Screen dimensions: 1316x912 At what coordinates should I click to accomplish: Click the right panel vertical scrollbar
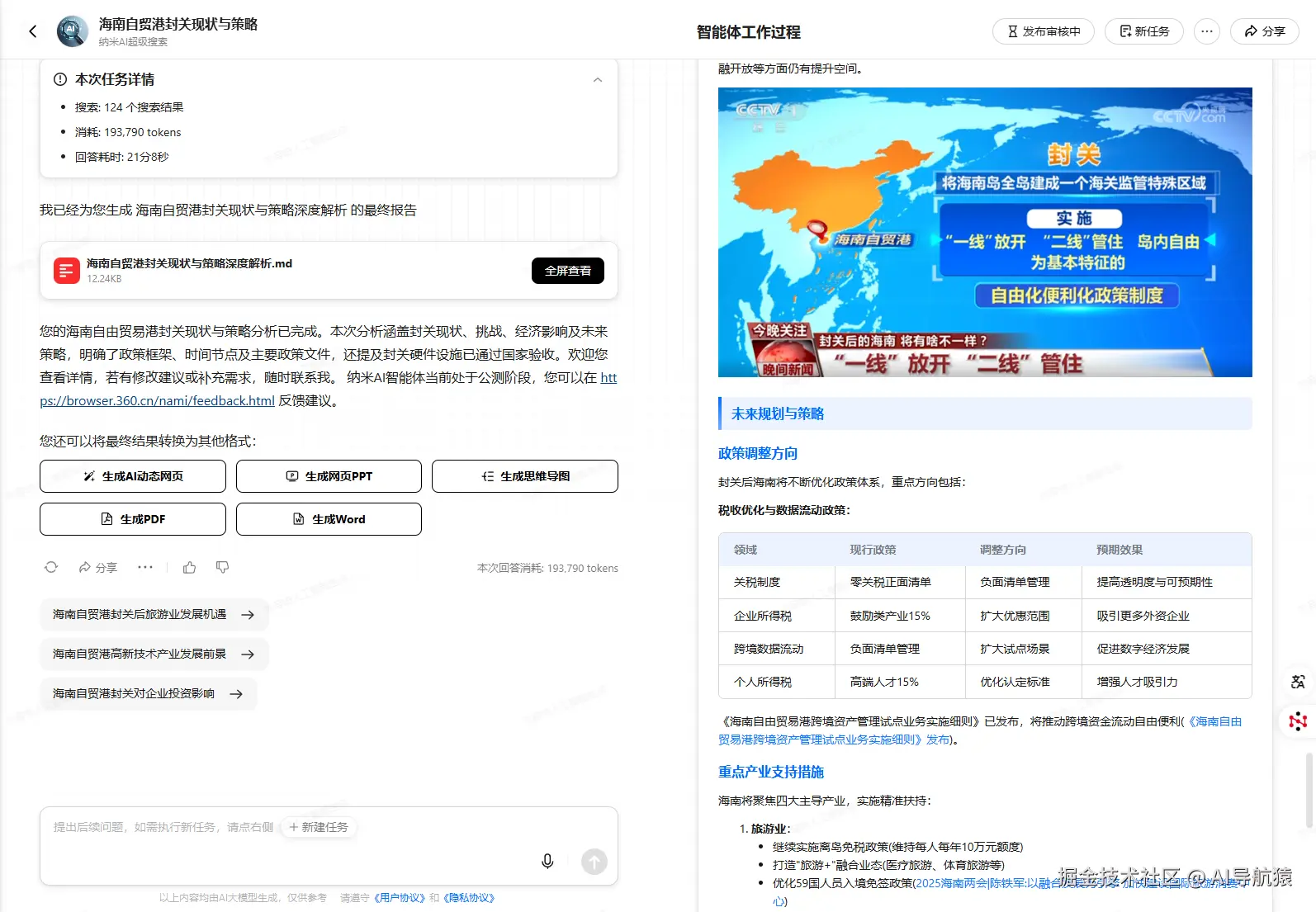pos(1309,789)
